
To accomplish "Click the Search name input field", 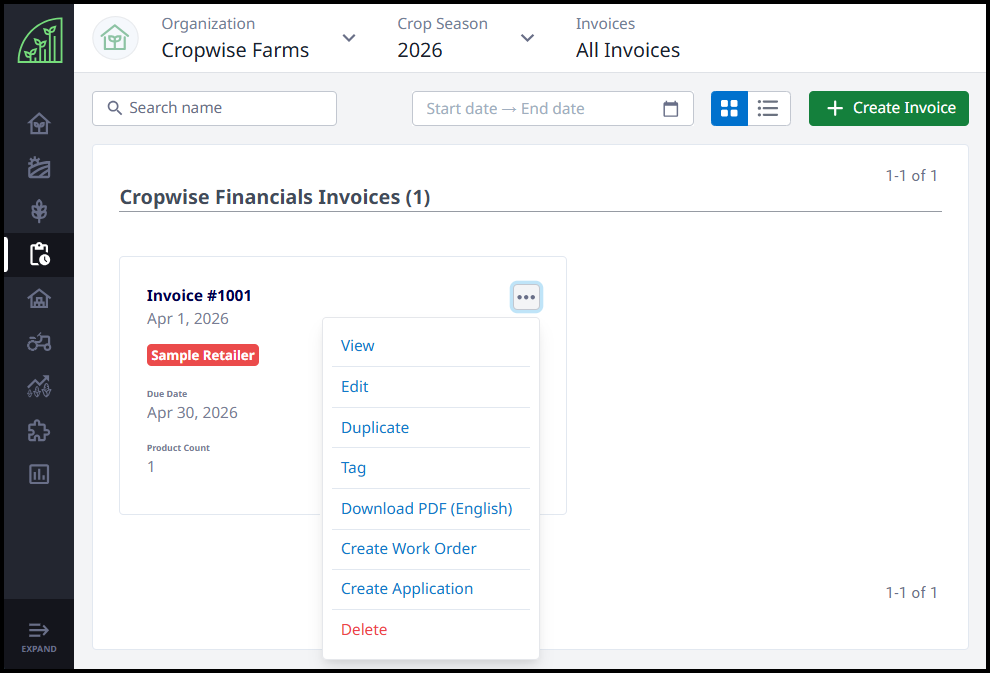I will click(215, 109).
